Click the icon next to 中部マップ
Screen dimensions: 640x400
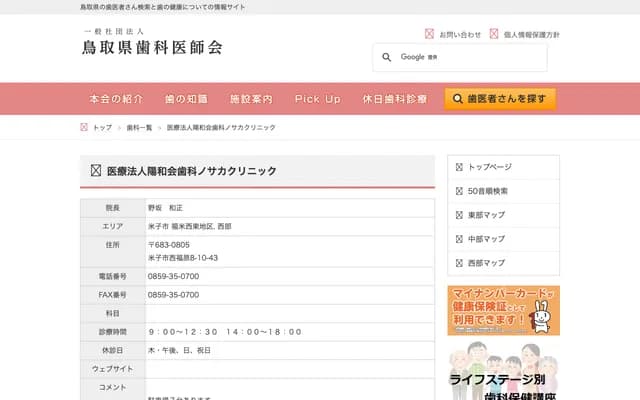[459, 239]
